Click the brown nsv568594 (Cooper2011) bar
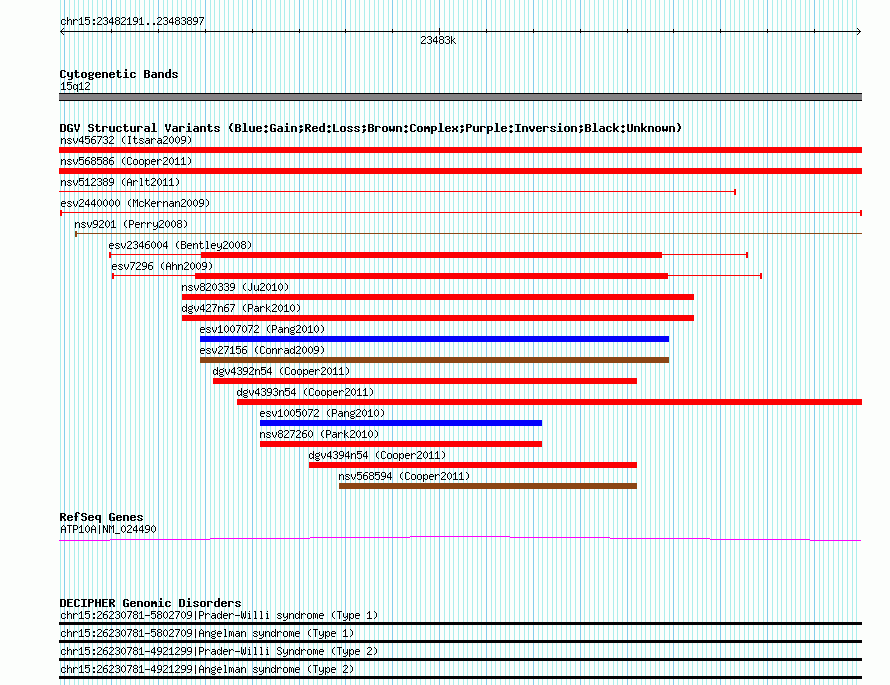890x685 pixels. coord(488,486)
